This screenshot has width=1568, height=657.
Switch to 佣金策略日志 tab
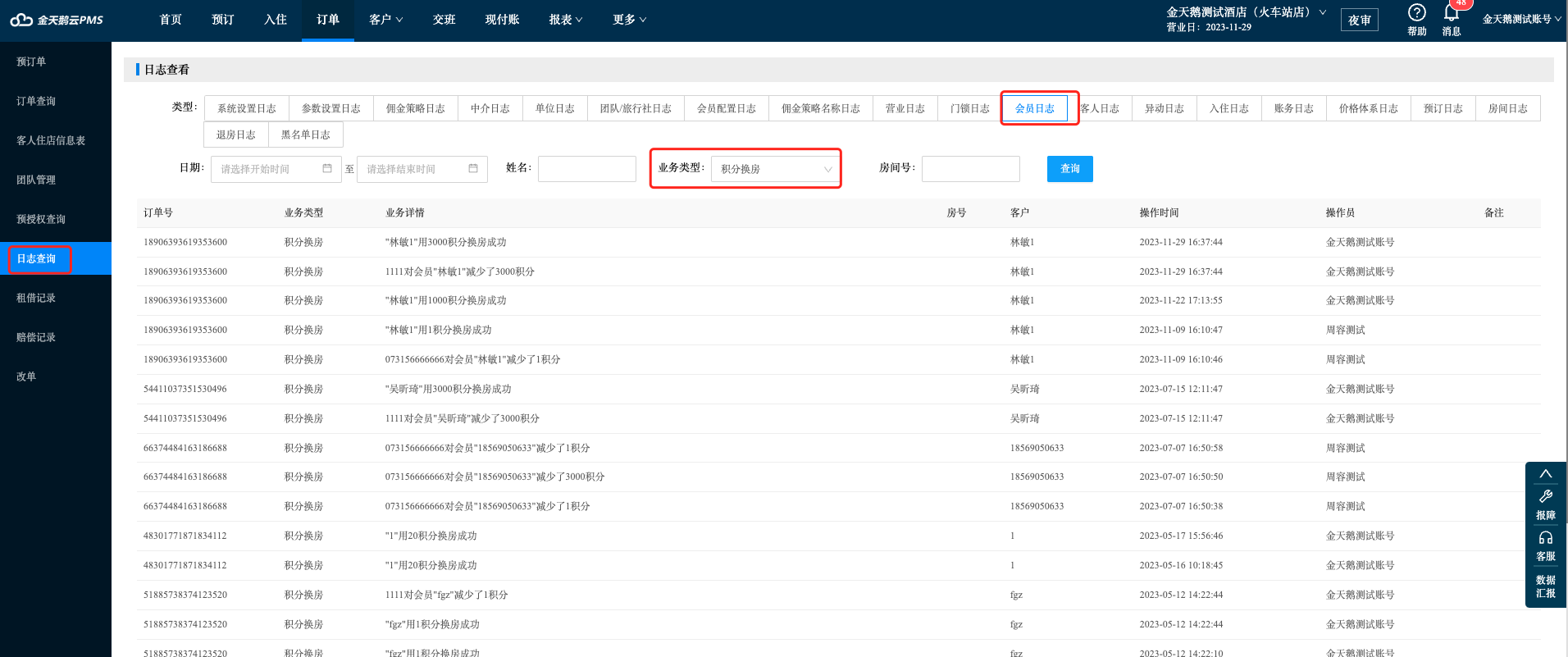pyautogui.click(x=416, y=108)
